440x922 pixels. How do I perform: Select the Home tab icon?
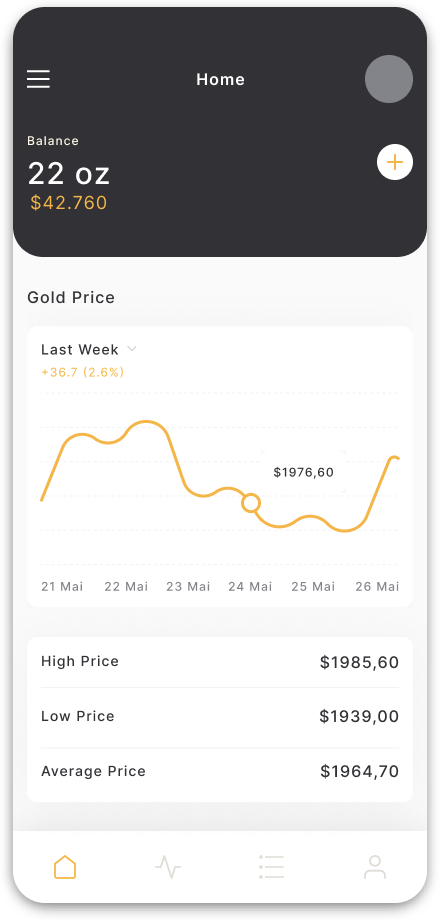tap(65, 867)
